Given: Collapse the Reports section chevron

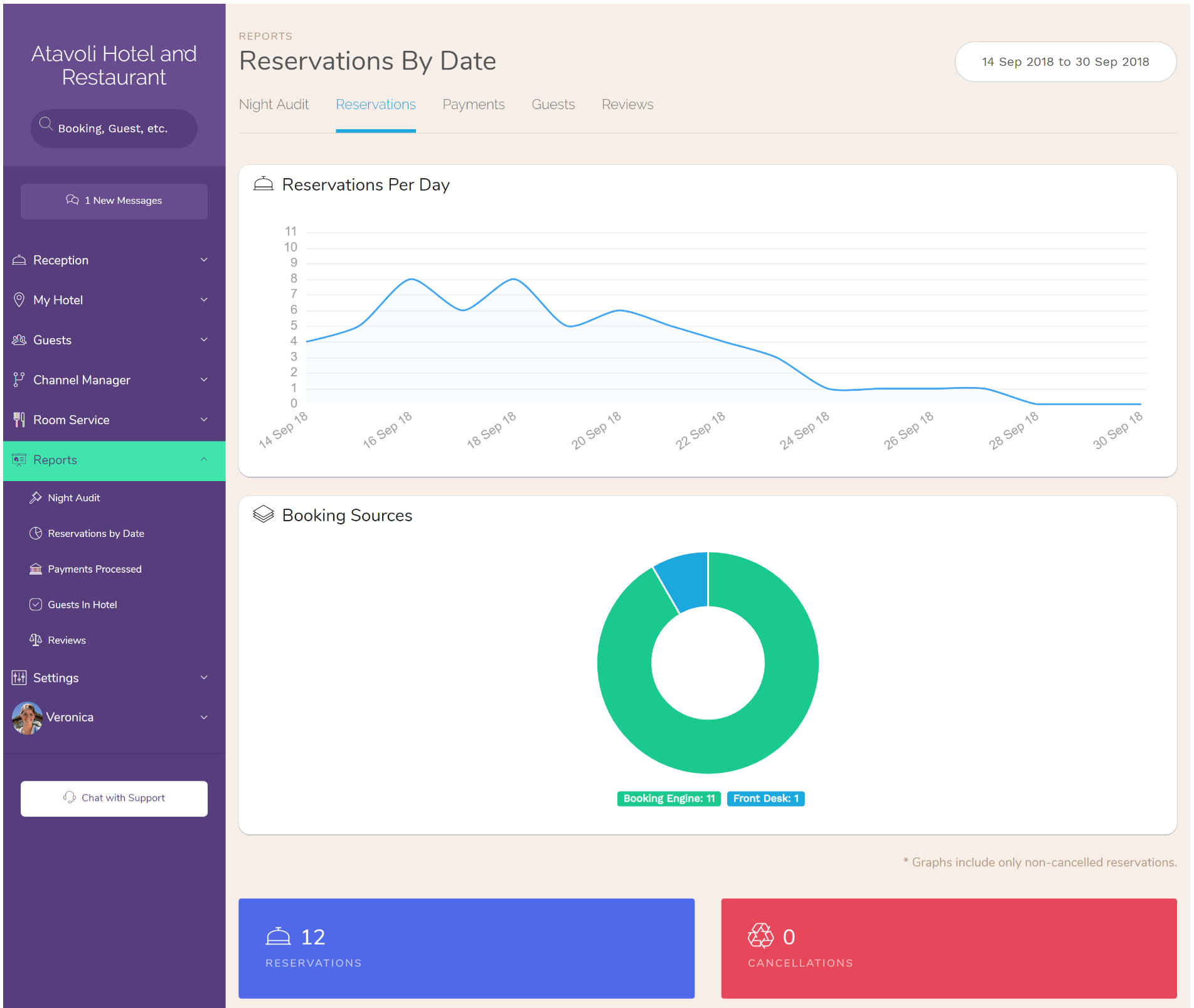Looking at the screenshot, I should tap(204, 460).
